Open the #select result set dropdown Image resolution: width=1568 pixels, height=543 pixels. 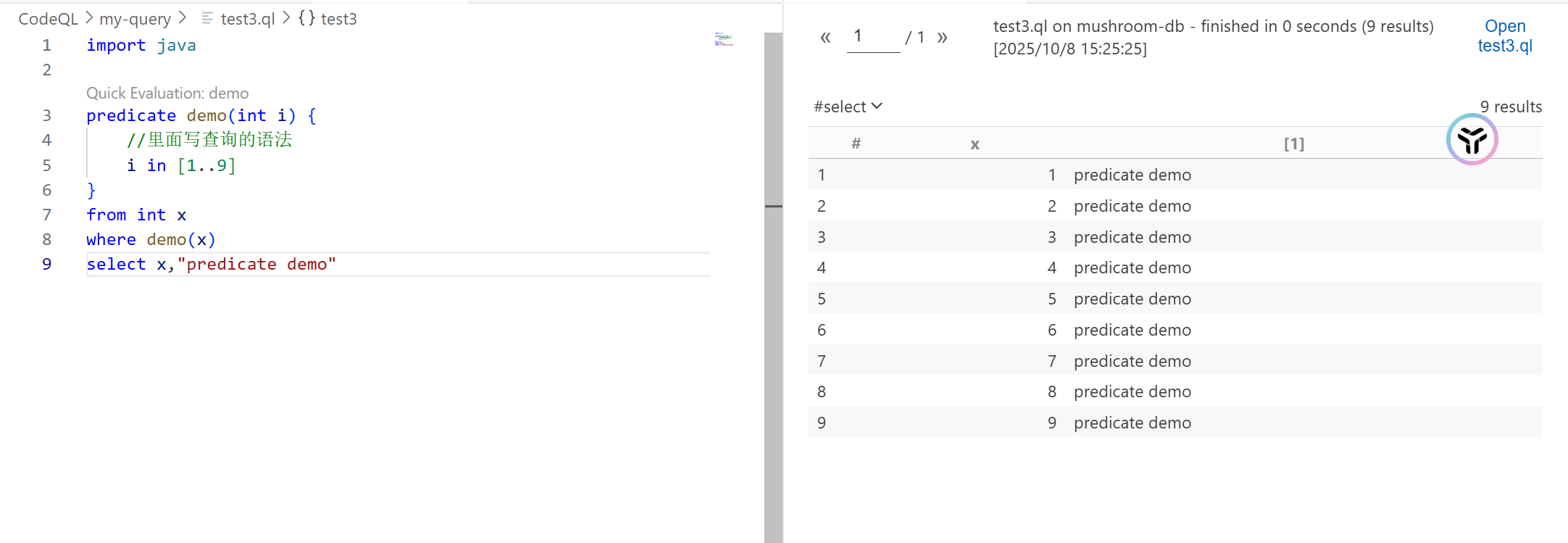[848, 107]
